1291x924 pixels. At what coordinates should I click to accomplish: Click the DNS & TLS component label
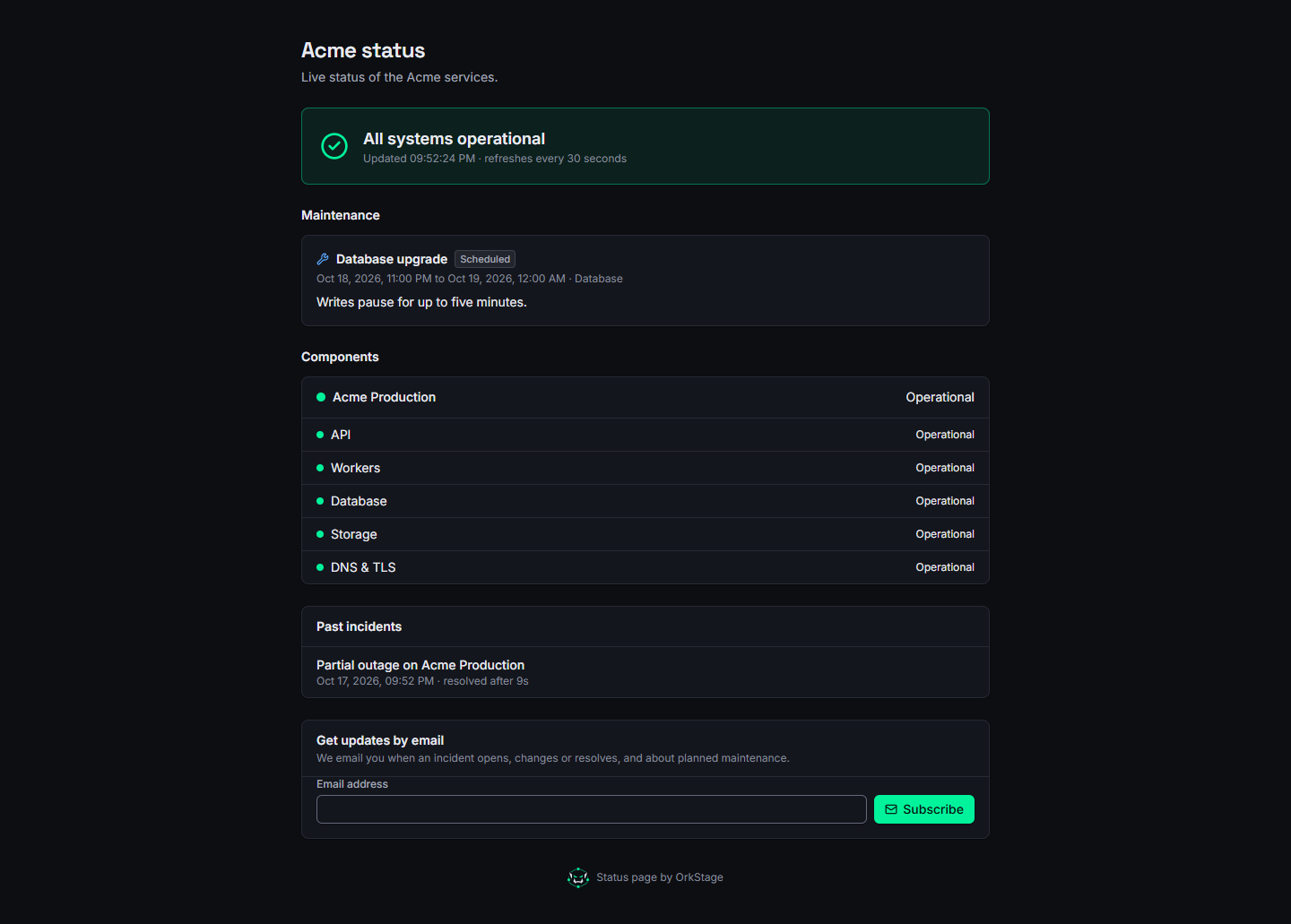pyautogui.click(x=363, y=567)
